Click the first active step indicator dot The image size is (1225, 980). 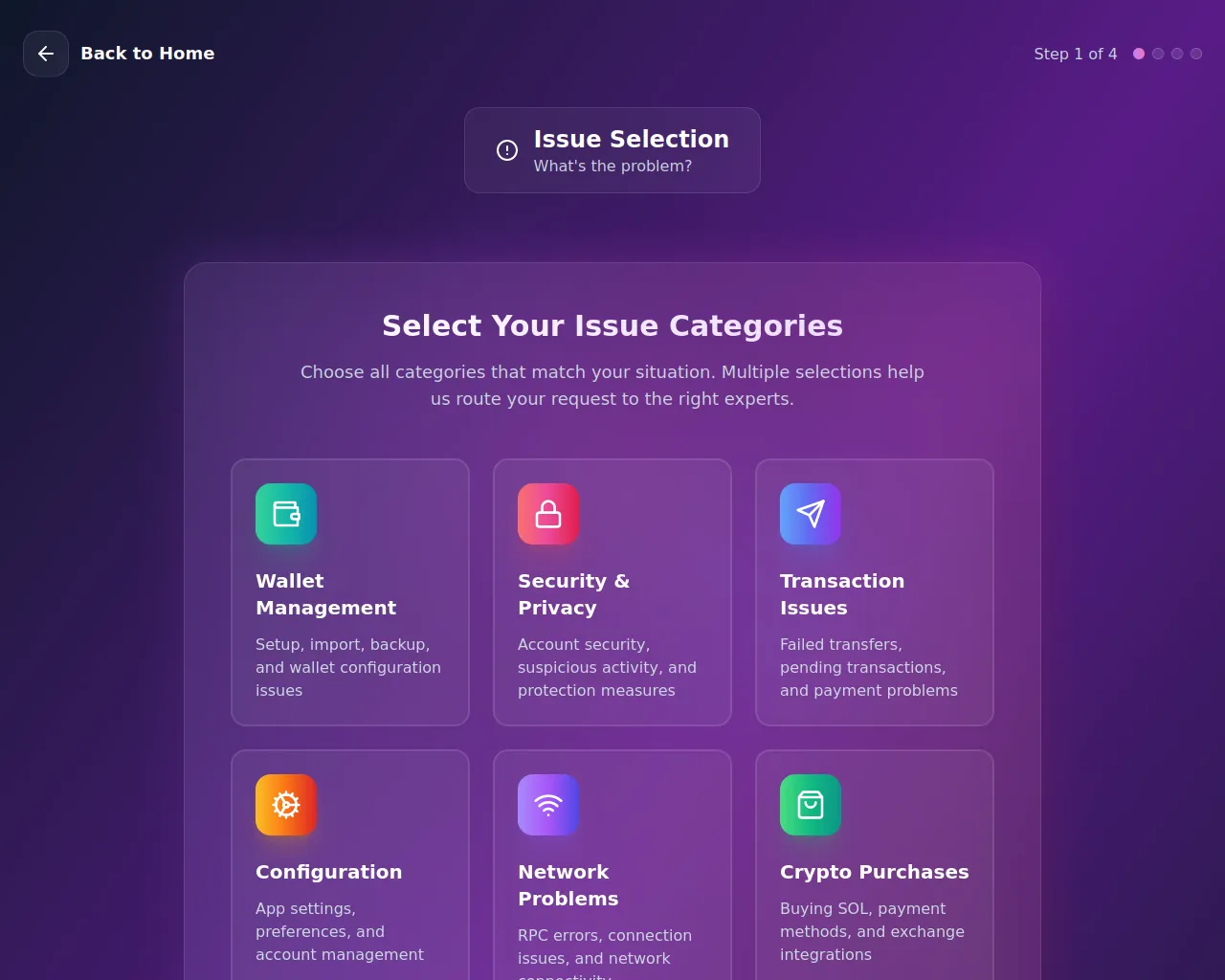point(1139,54)
